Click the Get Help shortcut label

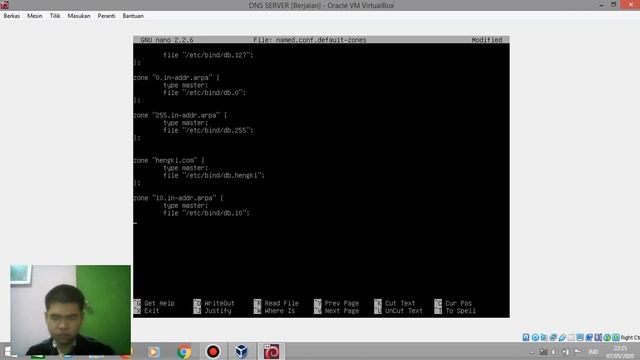pyautogui.click(x=159, y=303)
